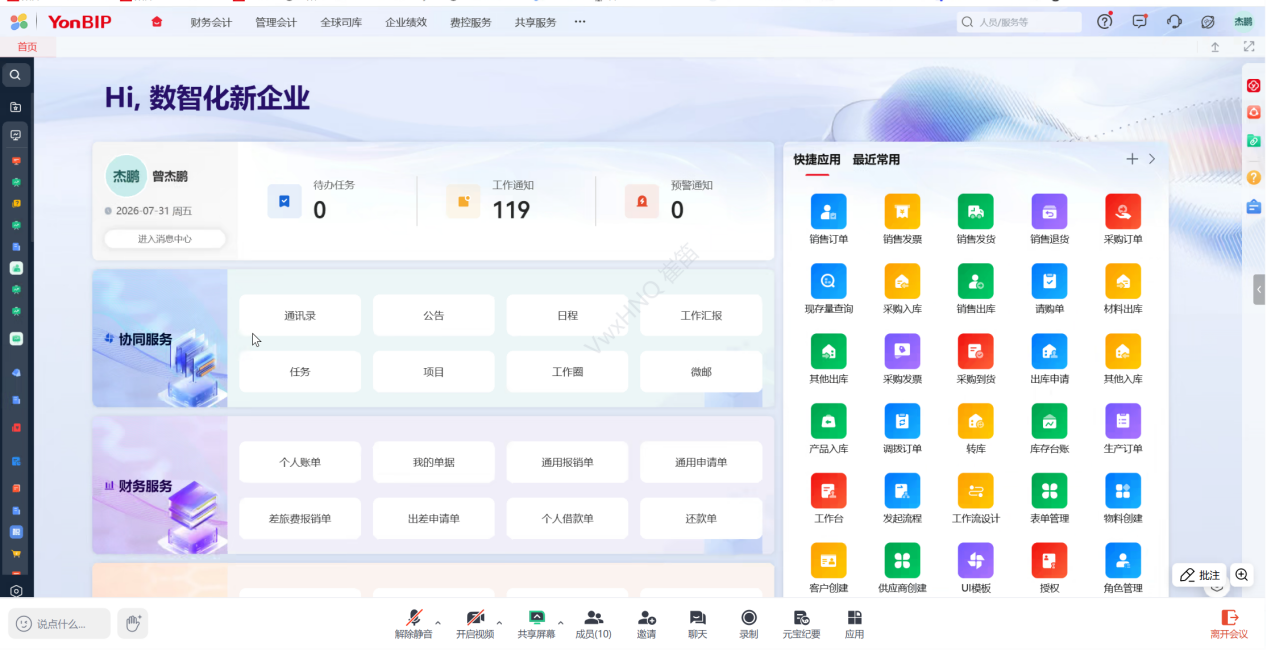The width and height of the screenshot is (1267, 651).
Task: Select the 首页 page tab
Action: pyautogui.click(x=27, y=47)
